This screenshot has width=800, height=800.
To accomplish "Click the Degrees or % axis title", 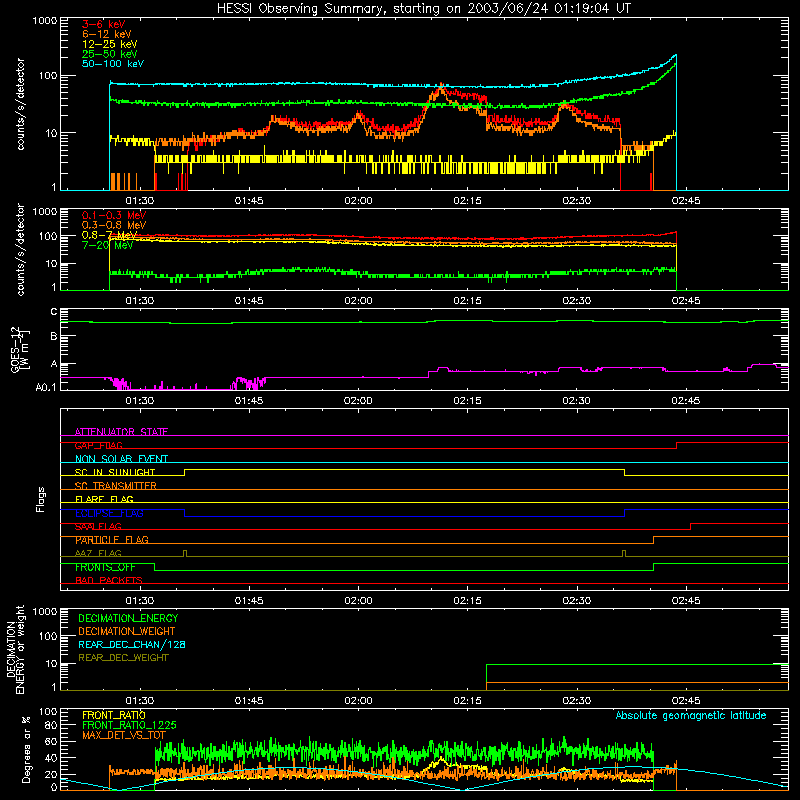I will tap(26, 749).
